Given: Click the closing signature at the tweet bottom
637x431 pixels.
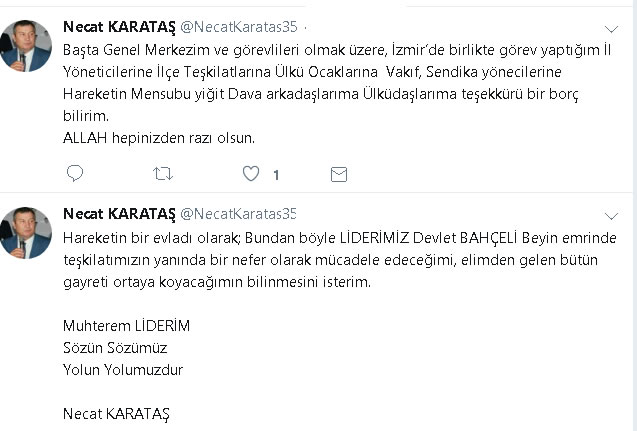Looking at the screenshot, I should [119, 413].
